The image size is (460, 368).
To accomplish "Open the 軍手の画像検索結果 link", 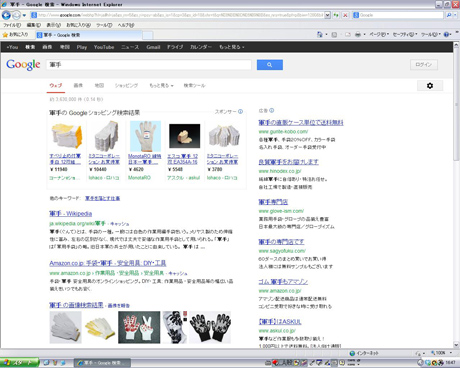I will [76, 305].
